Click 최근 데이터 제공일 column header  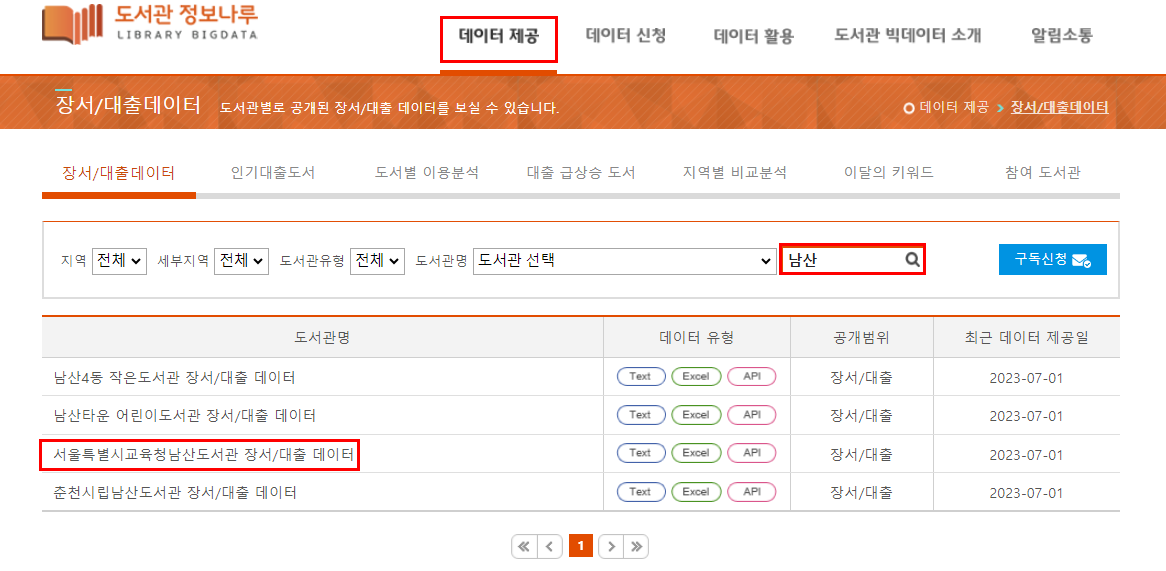(x=1026, y=338)
